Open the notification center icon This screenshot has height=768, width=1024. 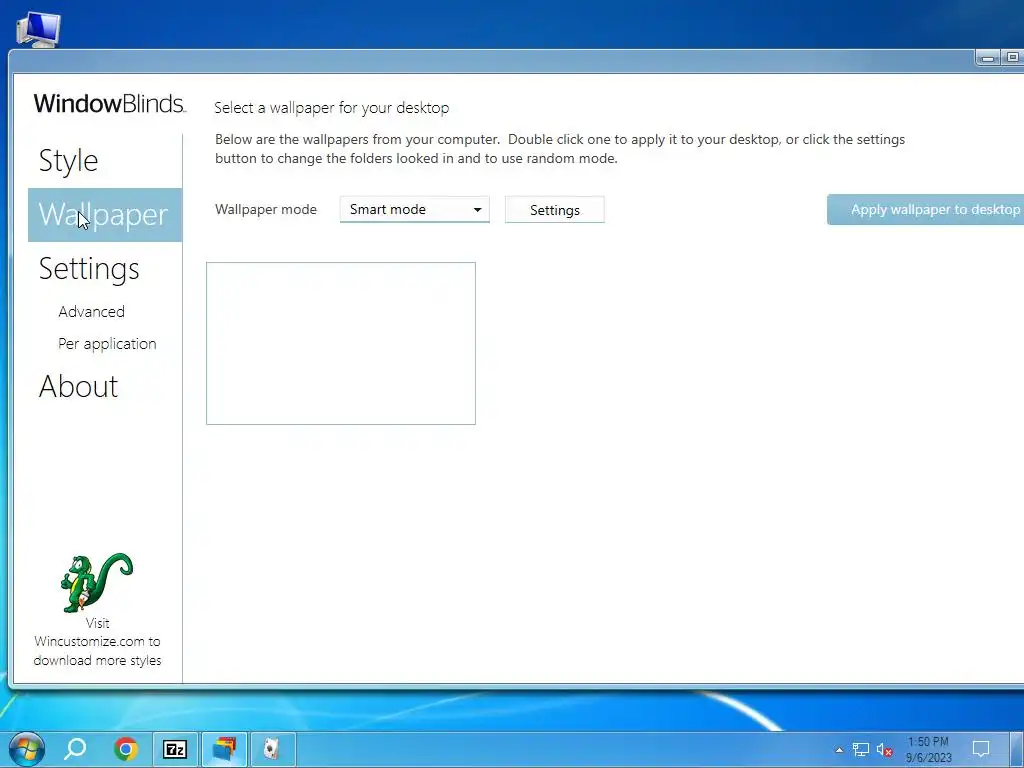tap(981, 749)
